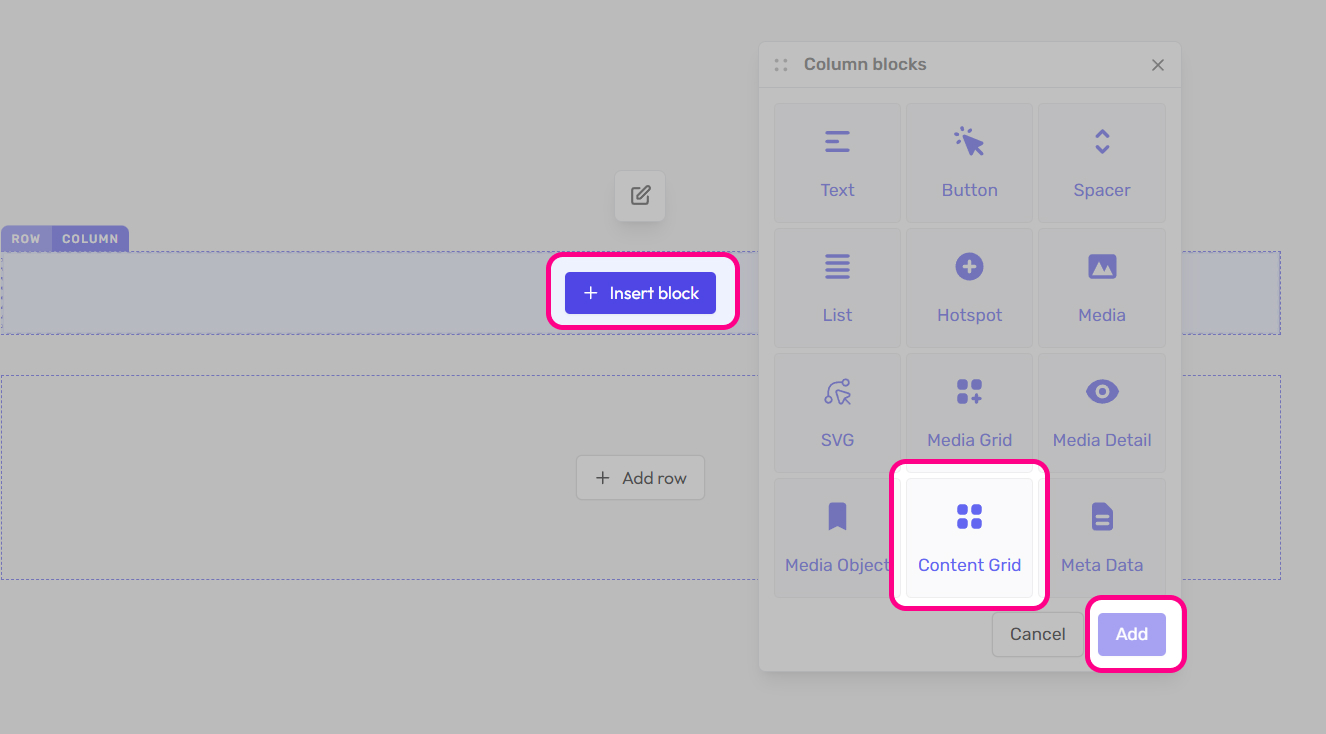Select the Text block tile
1326x734 pixels.
click(x=837, y=163)
